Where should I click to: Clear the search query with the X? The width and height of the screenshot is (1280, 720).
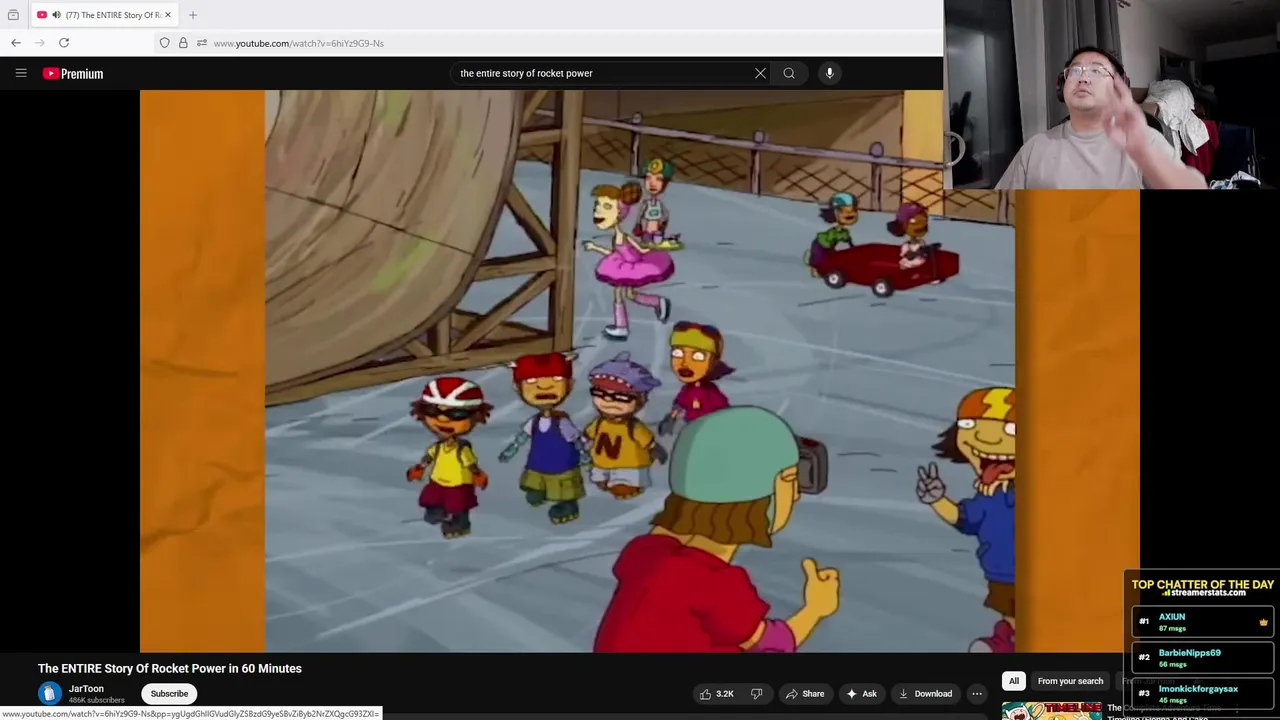pos(760,73)
